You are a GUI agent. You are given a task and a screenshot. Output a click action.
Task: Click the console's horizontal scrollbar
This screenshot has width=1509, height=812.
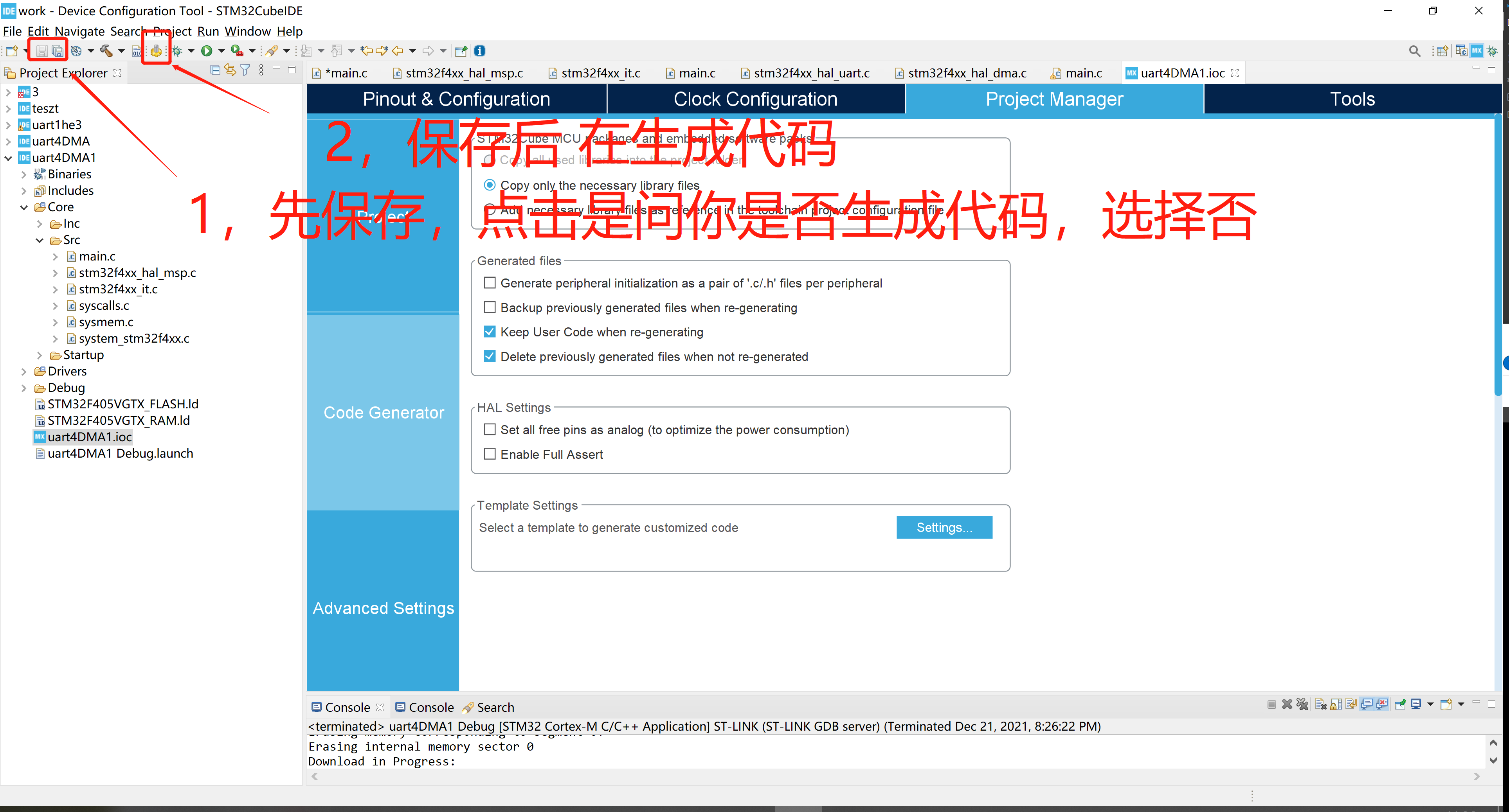coord(879,776)
